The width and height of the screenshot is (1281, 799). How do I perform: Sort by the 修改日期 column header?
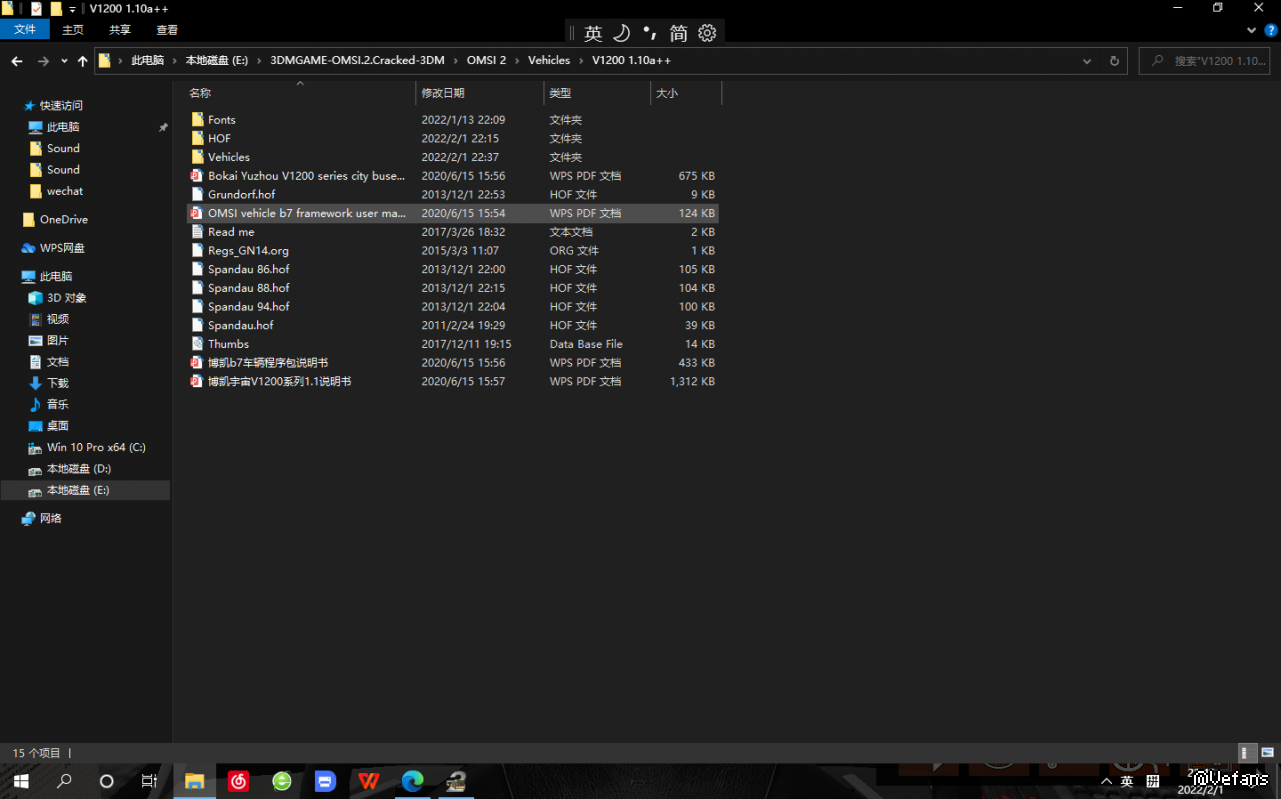480,93
